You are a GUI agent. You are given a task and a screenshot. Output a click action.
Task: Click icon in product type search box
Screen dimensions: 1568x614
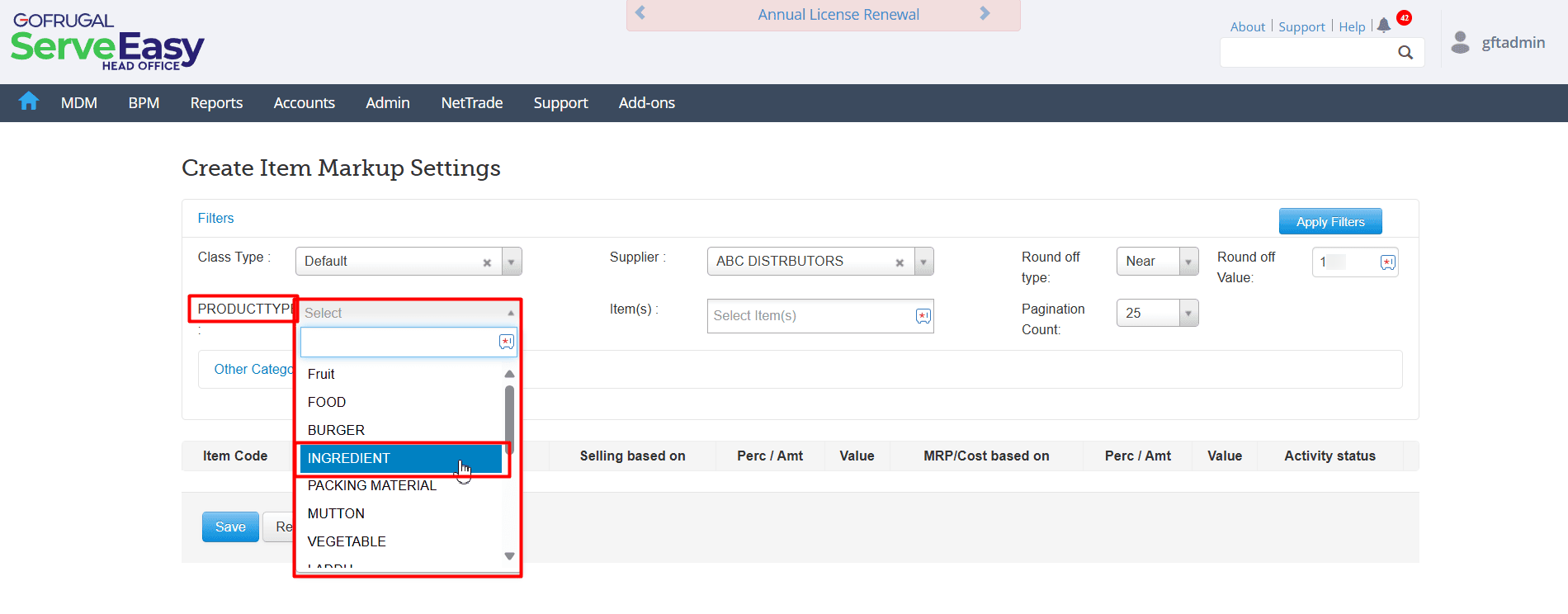click(507, 342)
